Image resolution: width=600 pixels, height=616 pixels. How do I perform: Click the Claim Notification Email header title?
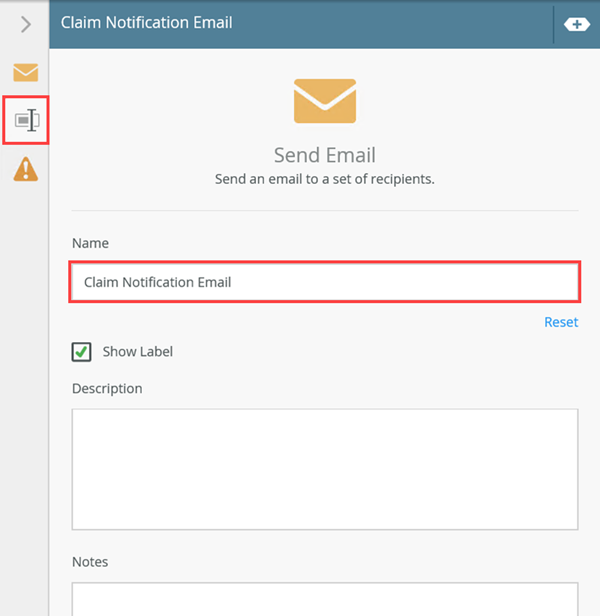(x=146, y=22)
